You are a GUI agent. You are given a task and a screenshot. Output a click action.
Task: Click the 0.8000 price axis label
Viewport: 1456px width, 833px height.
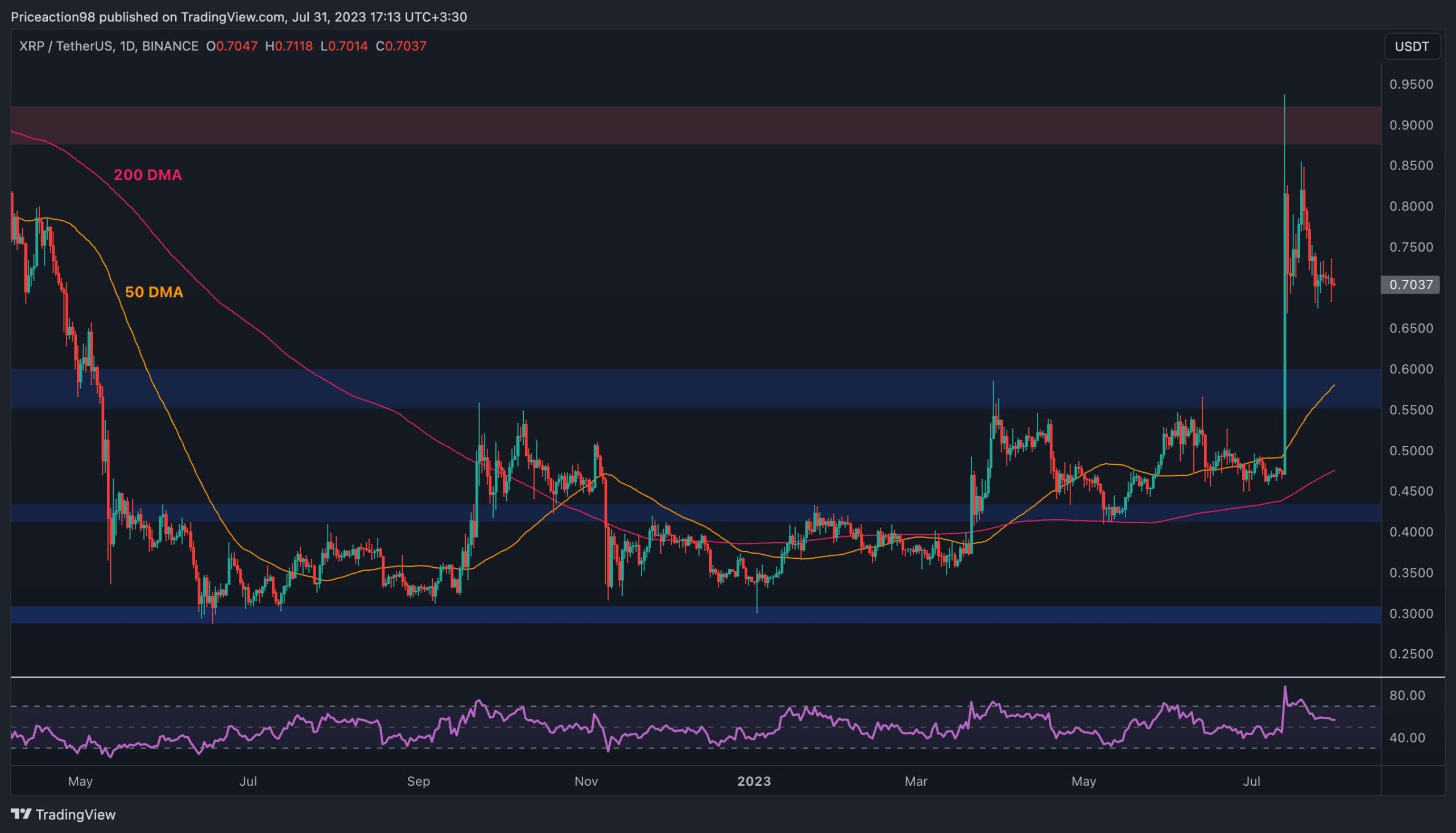point(1412,207)
